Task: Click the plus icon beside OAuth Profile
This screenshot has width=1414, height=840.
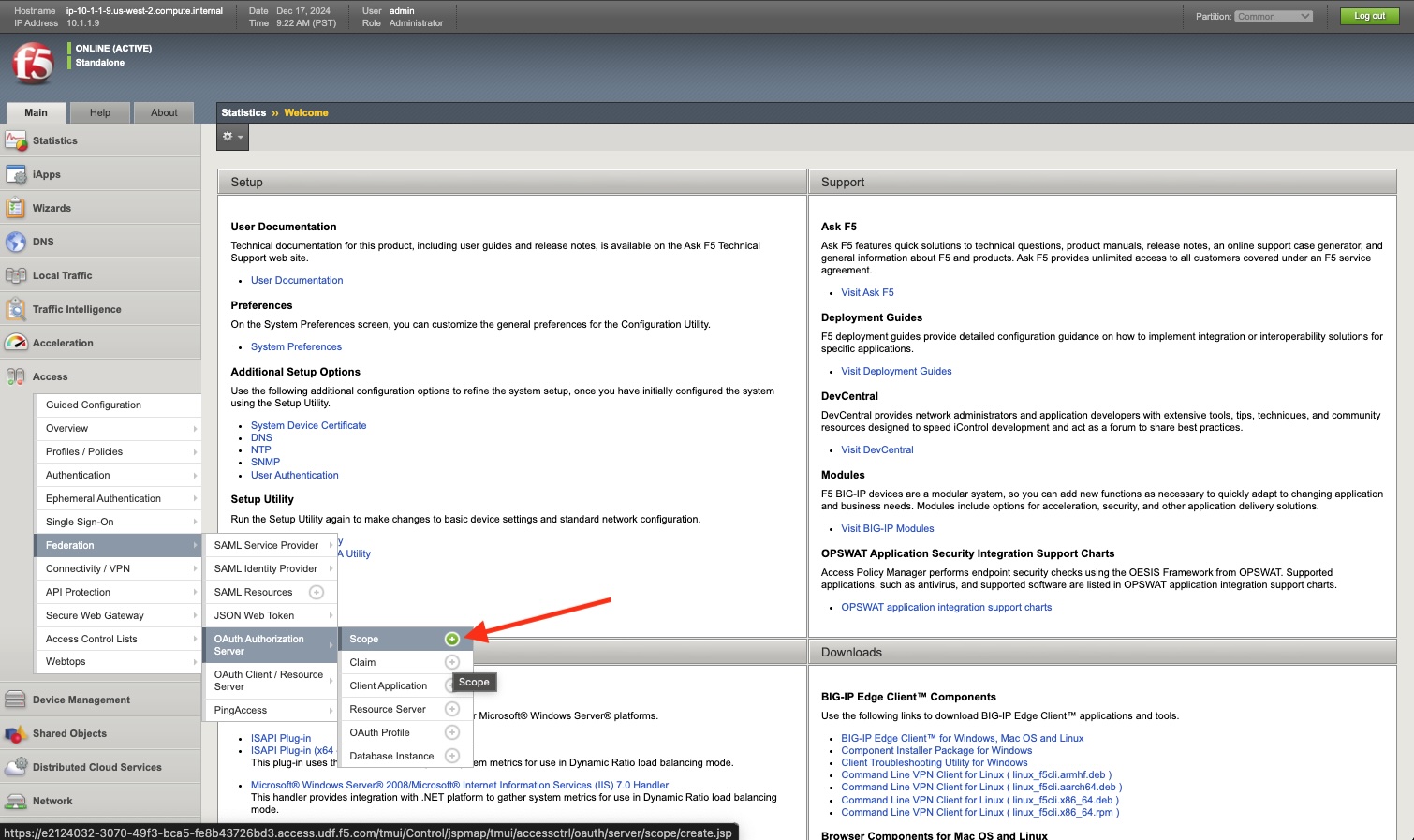Action: click(x=452, y=732)
